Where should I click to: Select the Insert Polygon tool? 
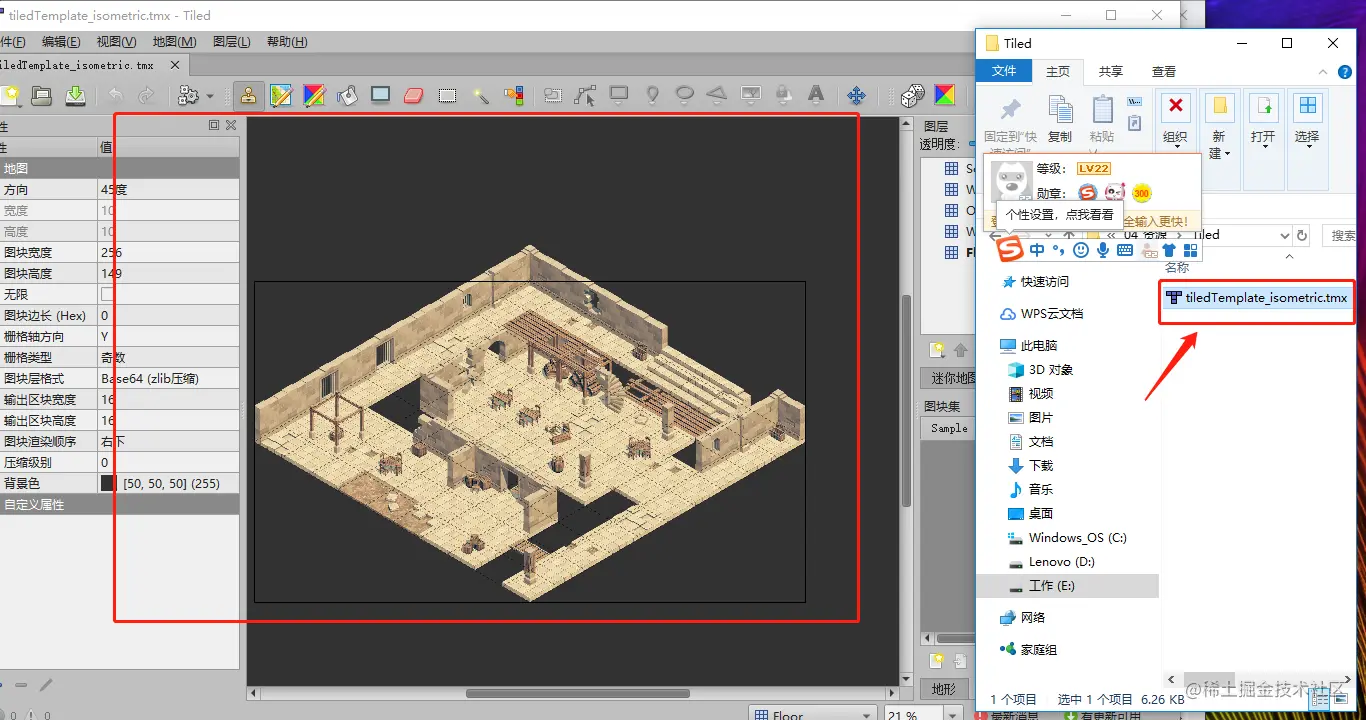(x=717, y=96)
